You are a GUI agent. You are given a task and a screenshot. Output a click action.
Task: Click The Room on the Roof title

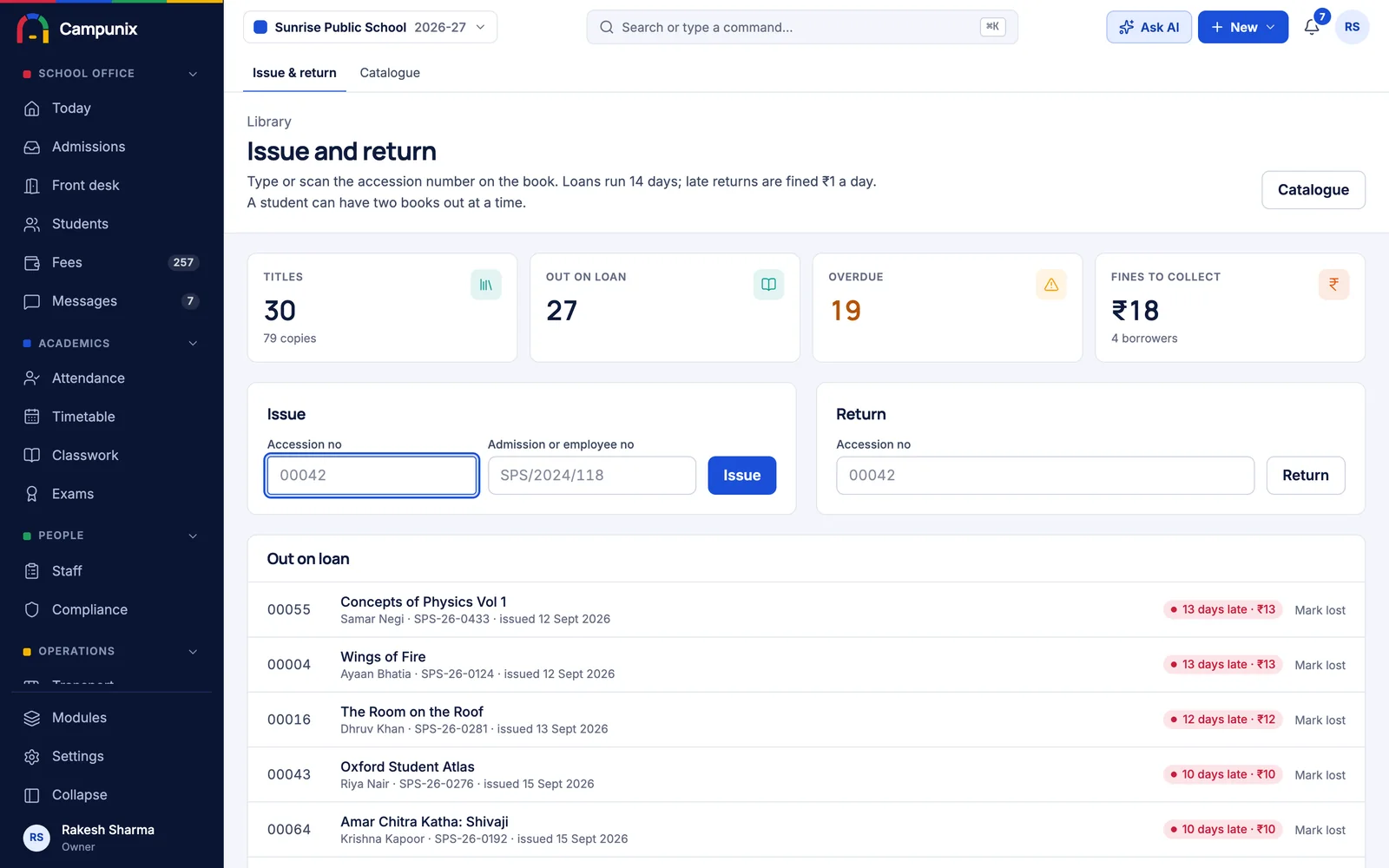(x=411, y=712)
